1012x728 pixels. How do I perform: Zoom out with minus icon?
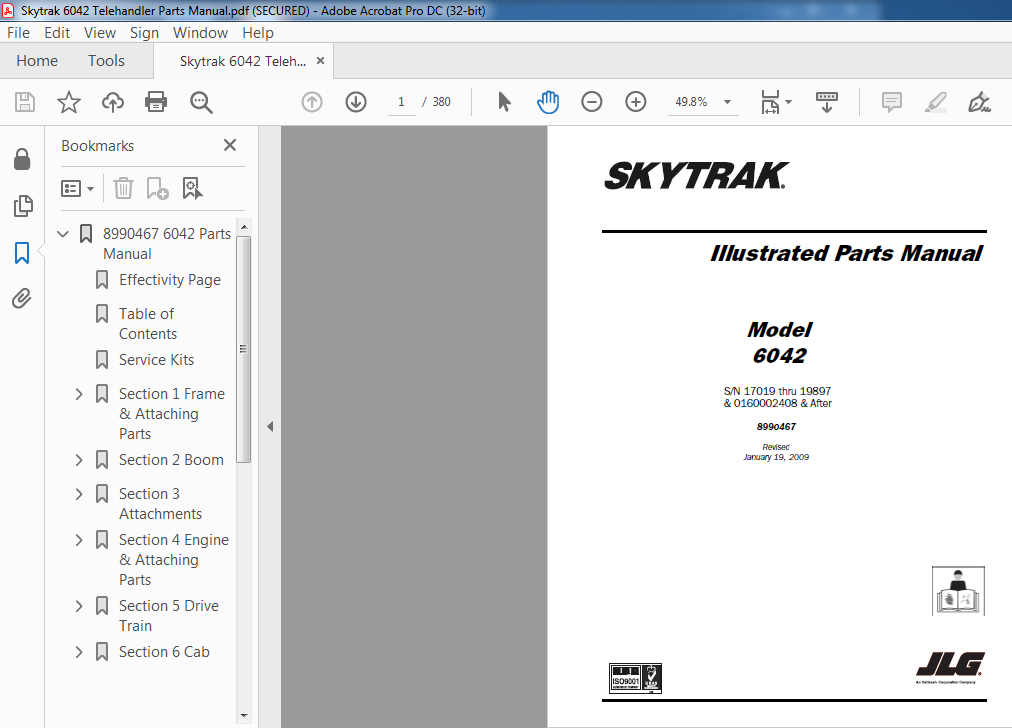tap(591, 102)
